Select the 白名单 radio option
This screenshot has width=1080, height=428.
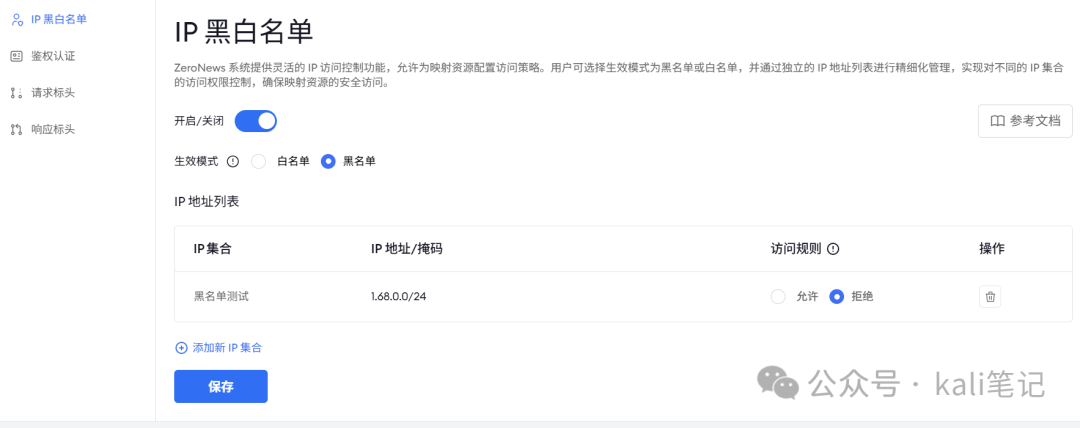click(x=258, y=161)
